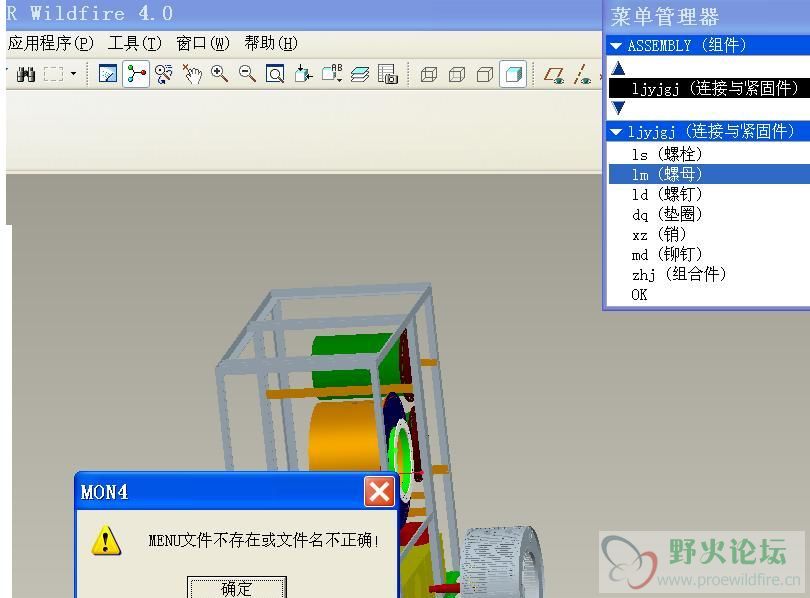810x598 pixels.
Task: Click the dashed selection box icon
Action: 53,74
